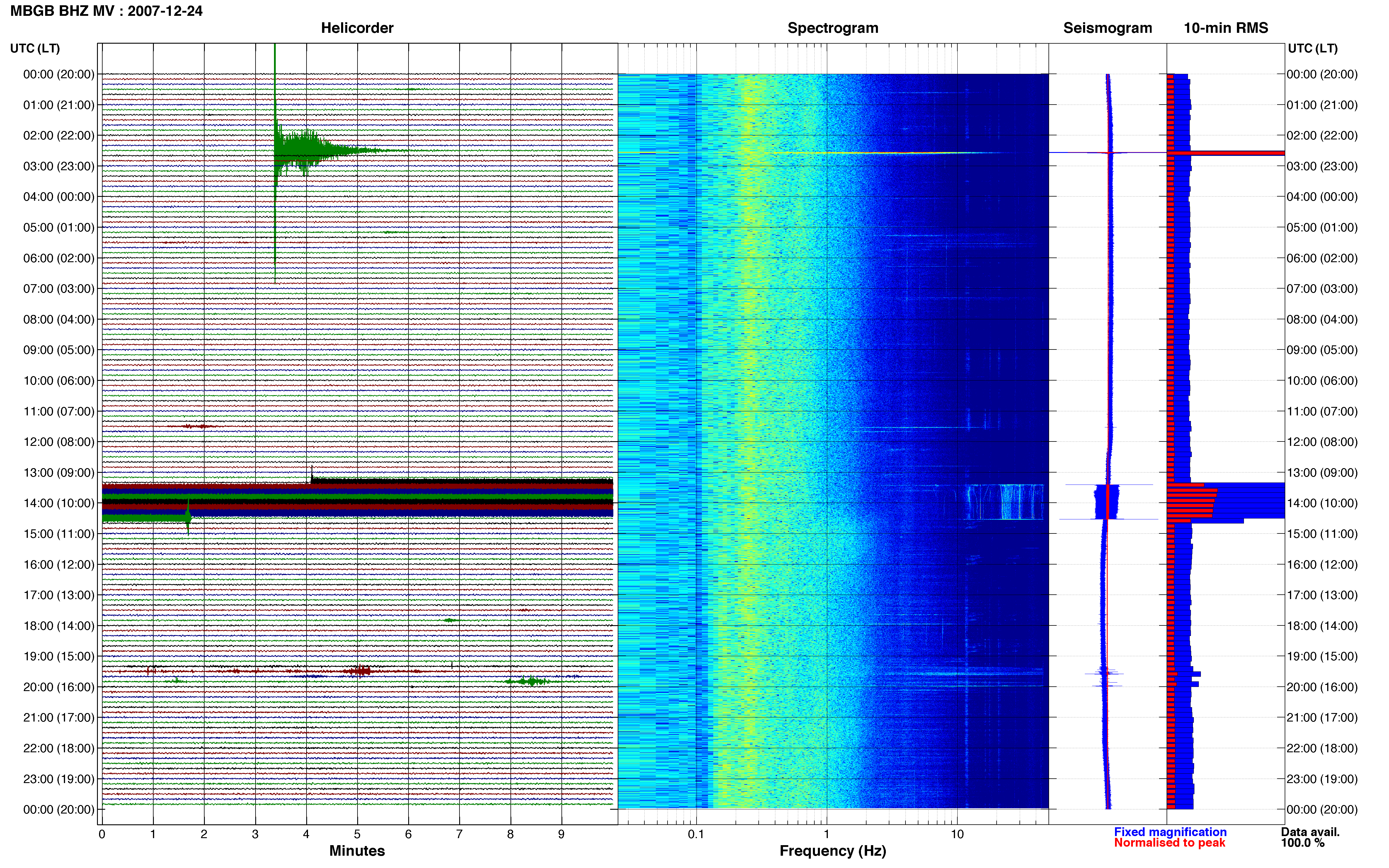Click the minute tick label '9' on helicorder
The width and height of the screenshot is (1389, 868).
click(x=561, y=834)
